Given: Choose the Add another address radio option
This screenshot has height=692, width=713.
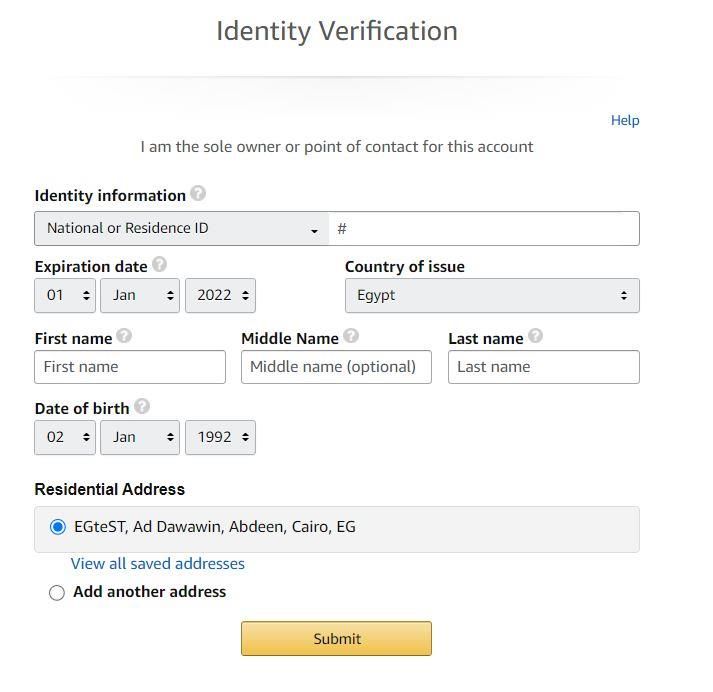Looking at the screenshot, I should 57,593.
